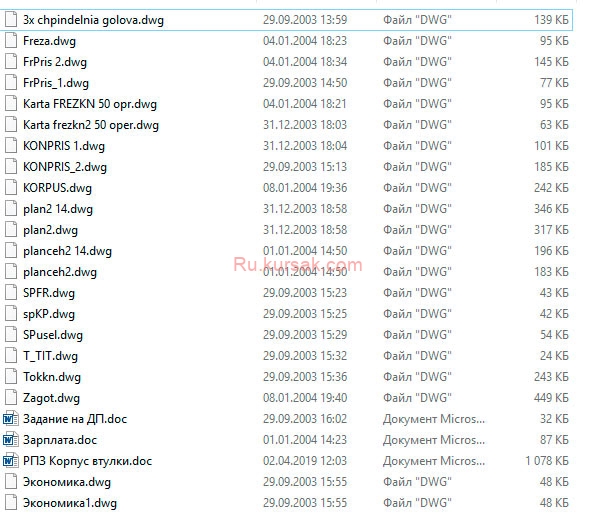Click file icon of 3x chpindelnia golova.dwg

click(11, 19)
